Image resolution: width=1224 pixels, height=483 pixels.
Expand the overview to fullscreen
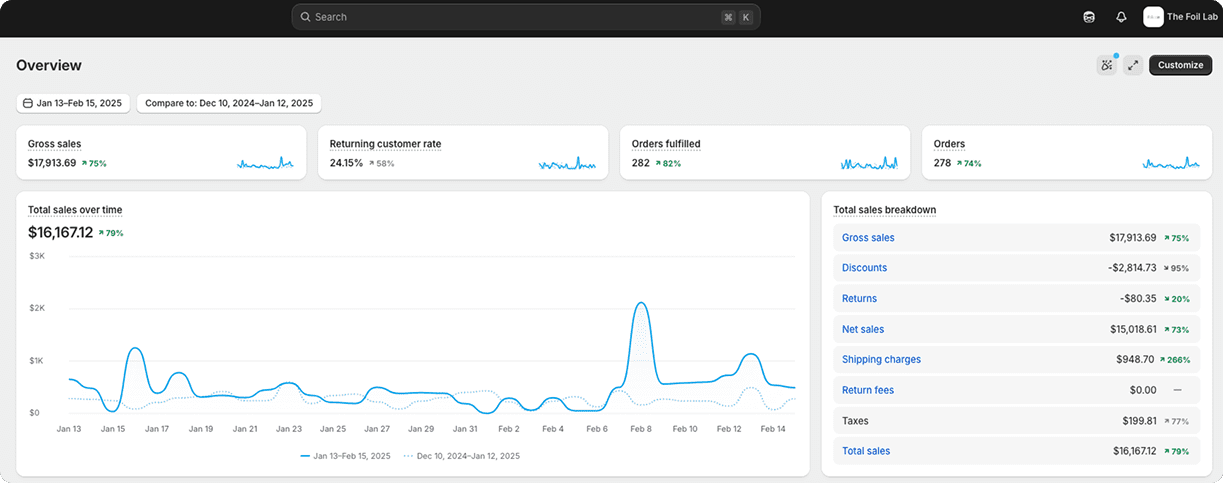[x=1133, y=65]
